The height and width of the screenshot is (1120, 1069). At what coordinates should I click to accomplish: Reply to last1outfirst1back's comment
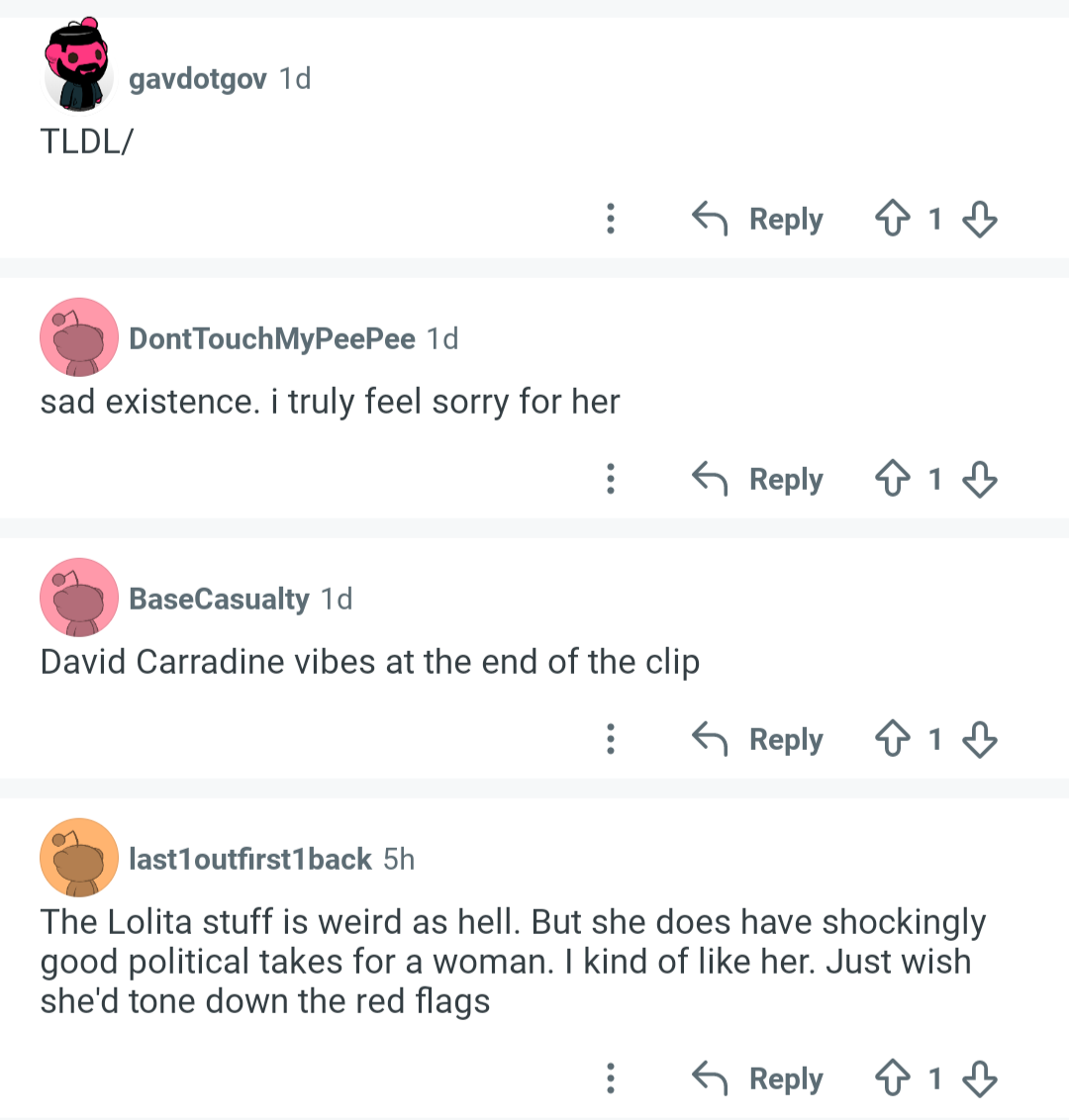[x=757, y=1078]
